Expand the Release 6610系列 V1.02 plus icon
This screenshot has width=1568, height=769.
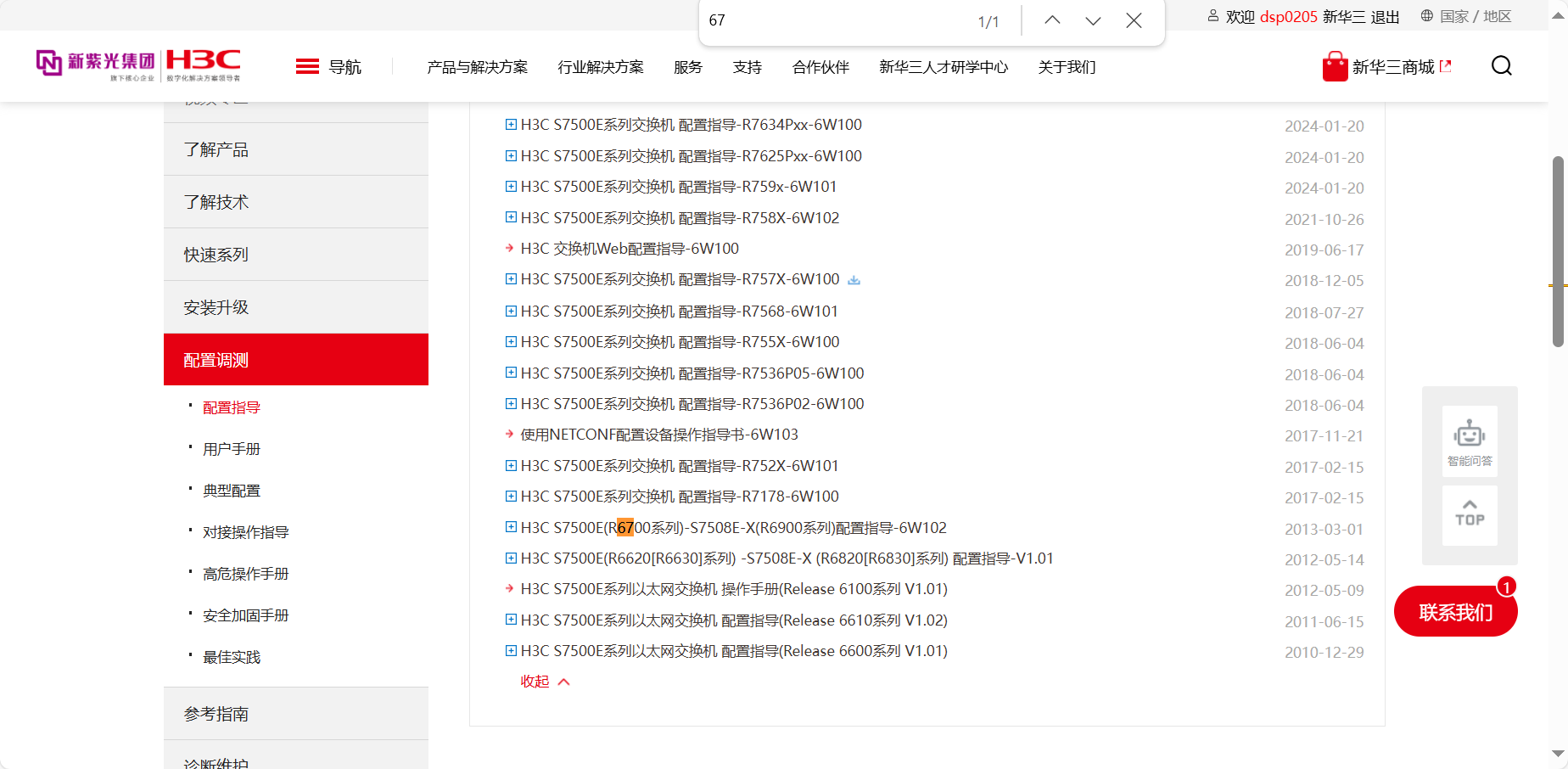pyautogui.click(x=511, y=620)
